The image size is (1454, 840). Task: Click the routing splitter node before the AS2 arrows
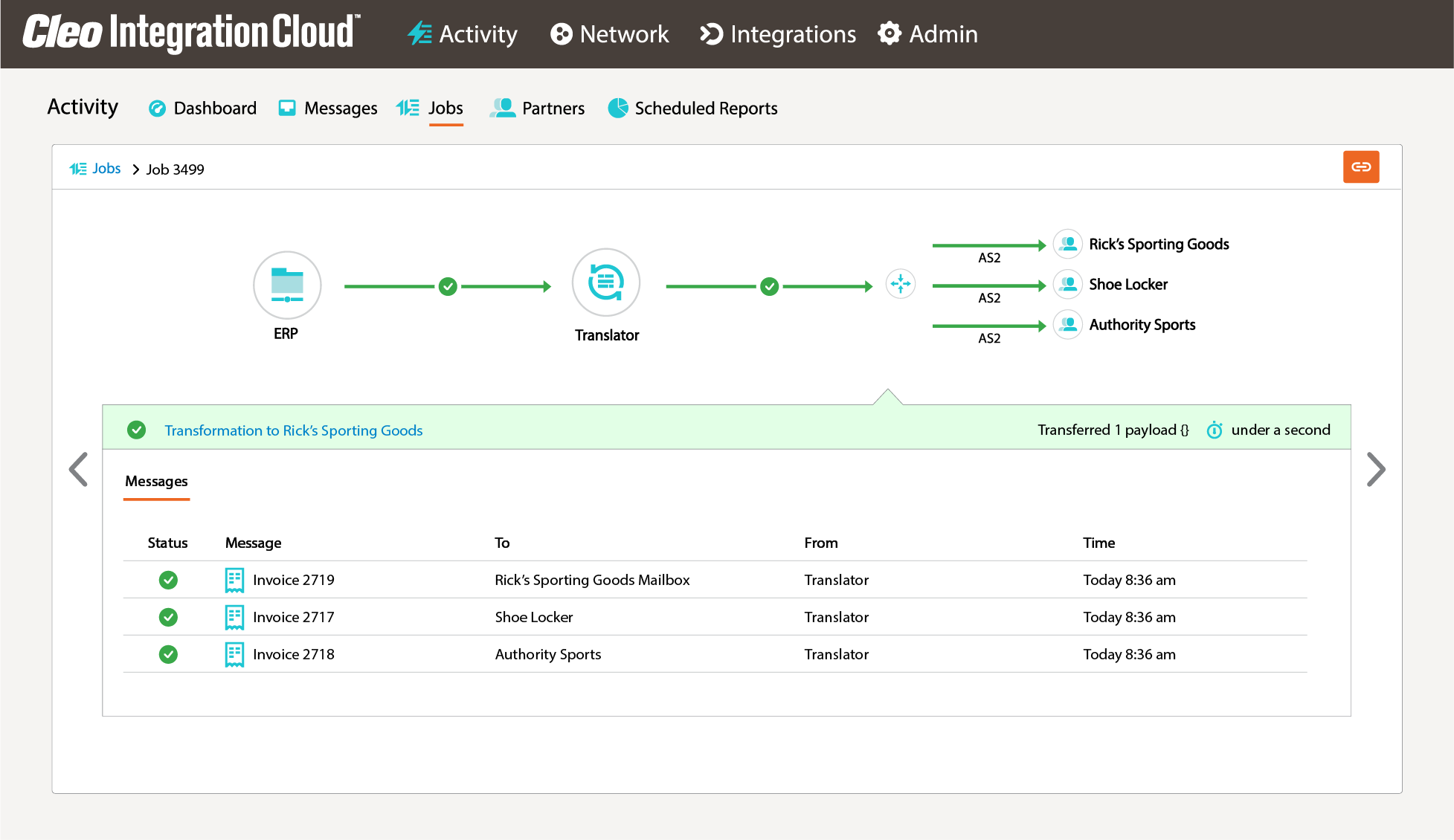pyautogui.click(x=901, y=284)
